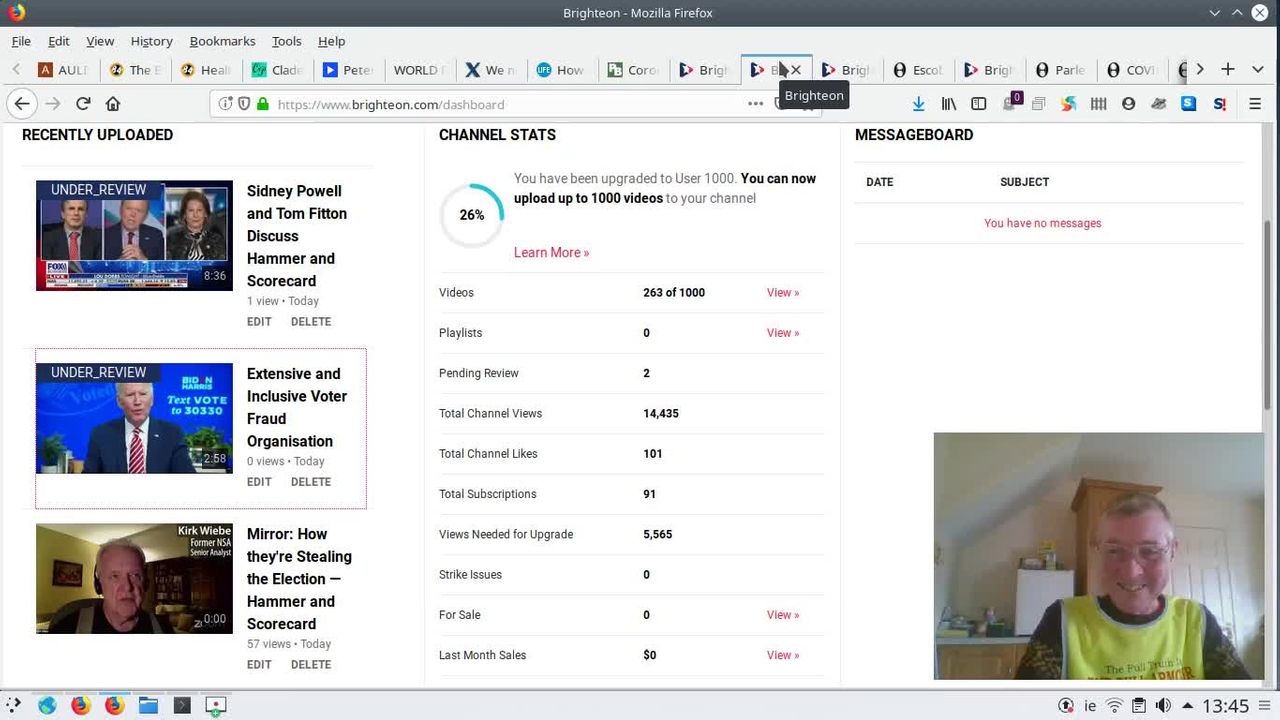Expand the list all tabs dropdown arrow
This screenshot has height=720, width=1280.
(x=1257, y=69)
